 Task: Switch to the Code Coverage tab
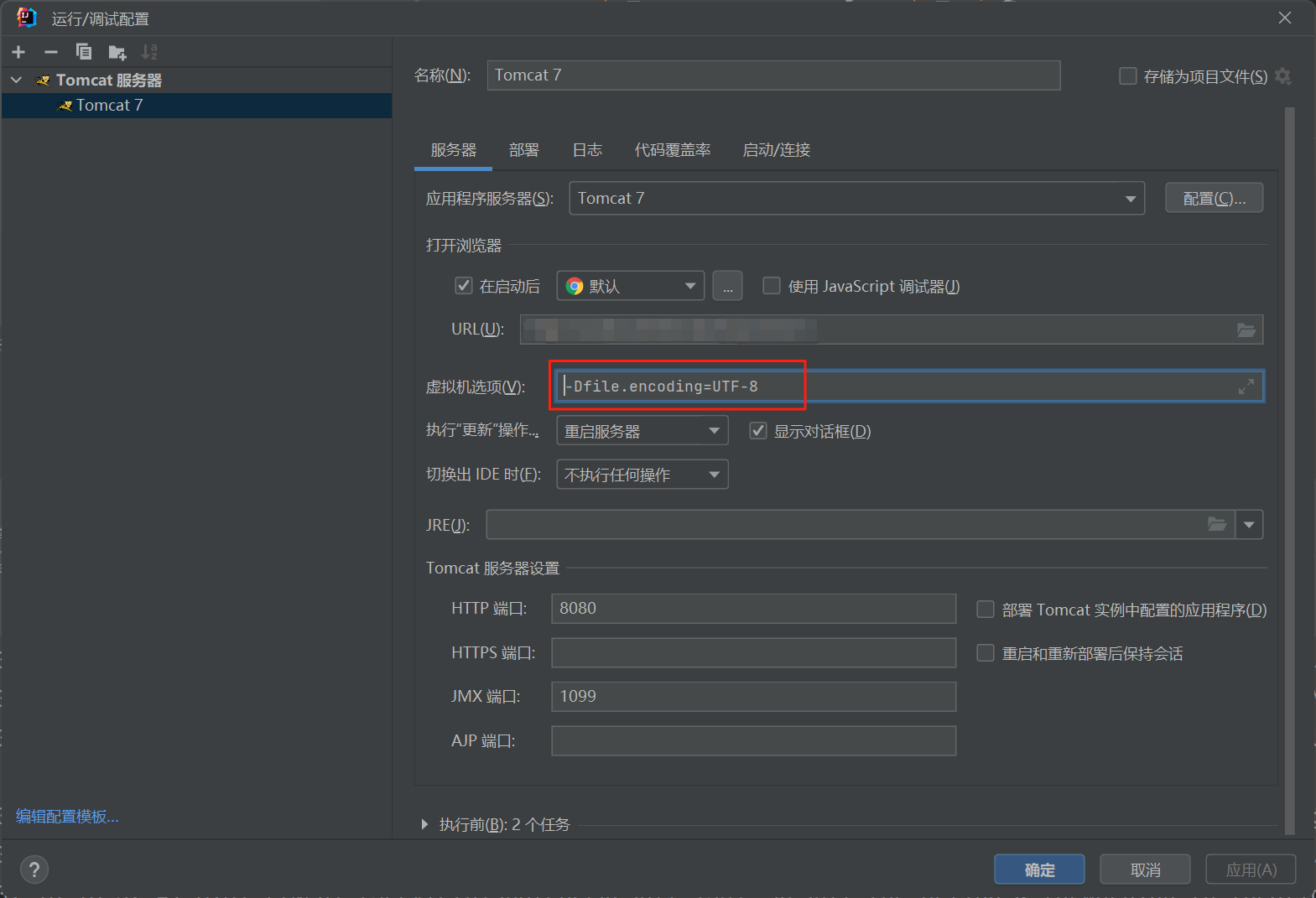pyautogui.click(x=673, y=150)
